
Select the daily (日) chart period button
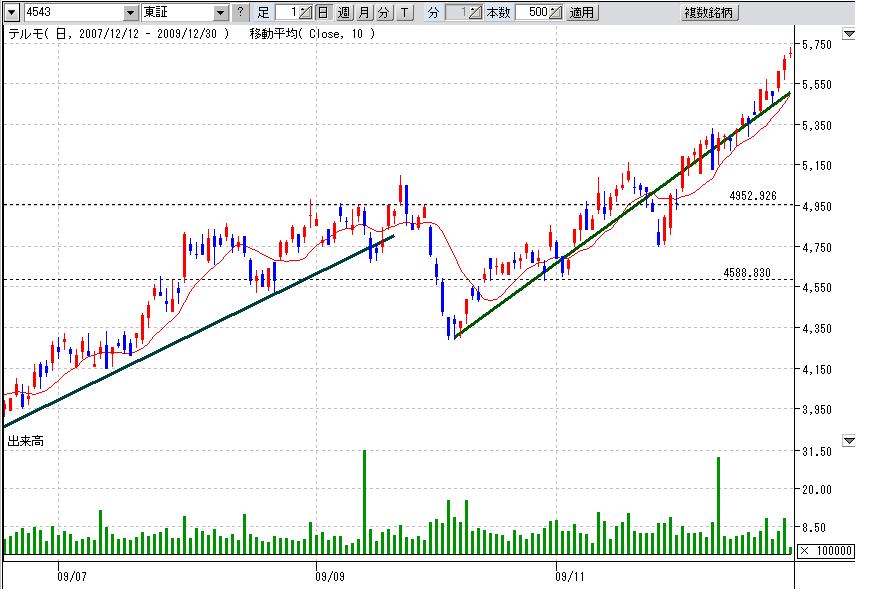(322, 13)
